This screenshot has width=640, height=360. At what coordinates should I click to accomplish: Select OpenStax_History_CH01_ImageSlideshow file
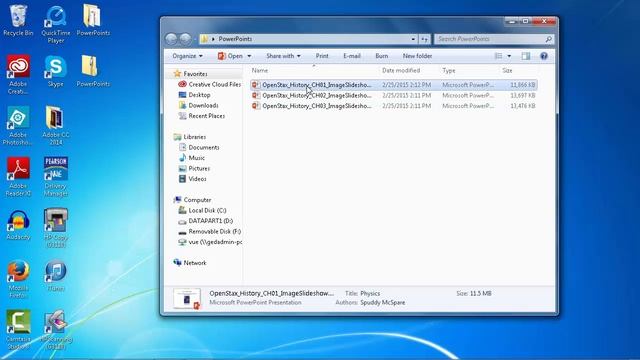click(x=393, y=85)
